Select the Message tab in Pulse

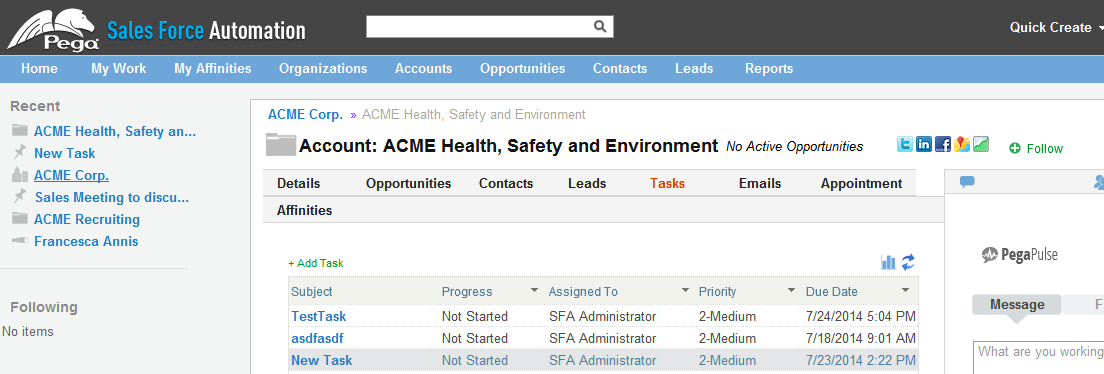(x=1017, y=305)
